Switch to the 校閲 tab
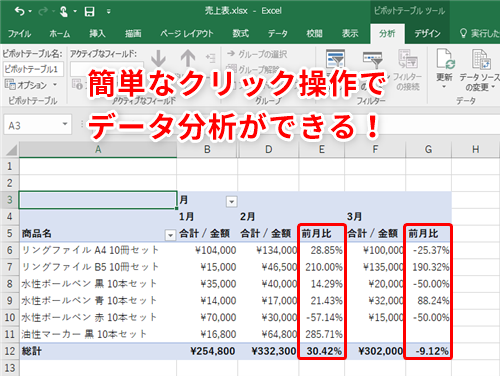The image size is (500, 376). coord(314,34)
